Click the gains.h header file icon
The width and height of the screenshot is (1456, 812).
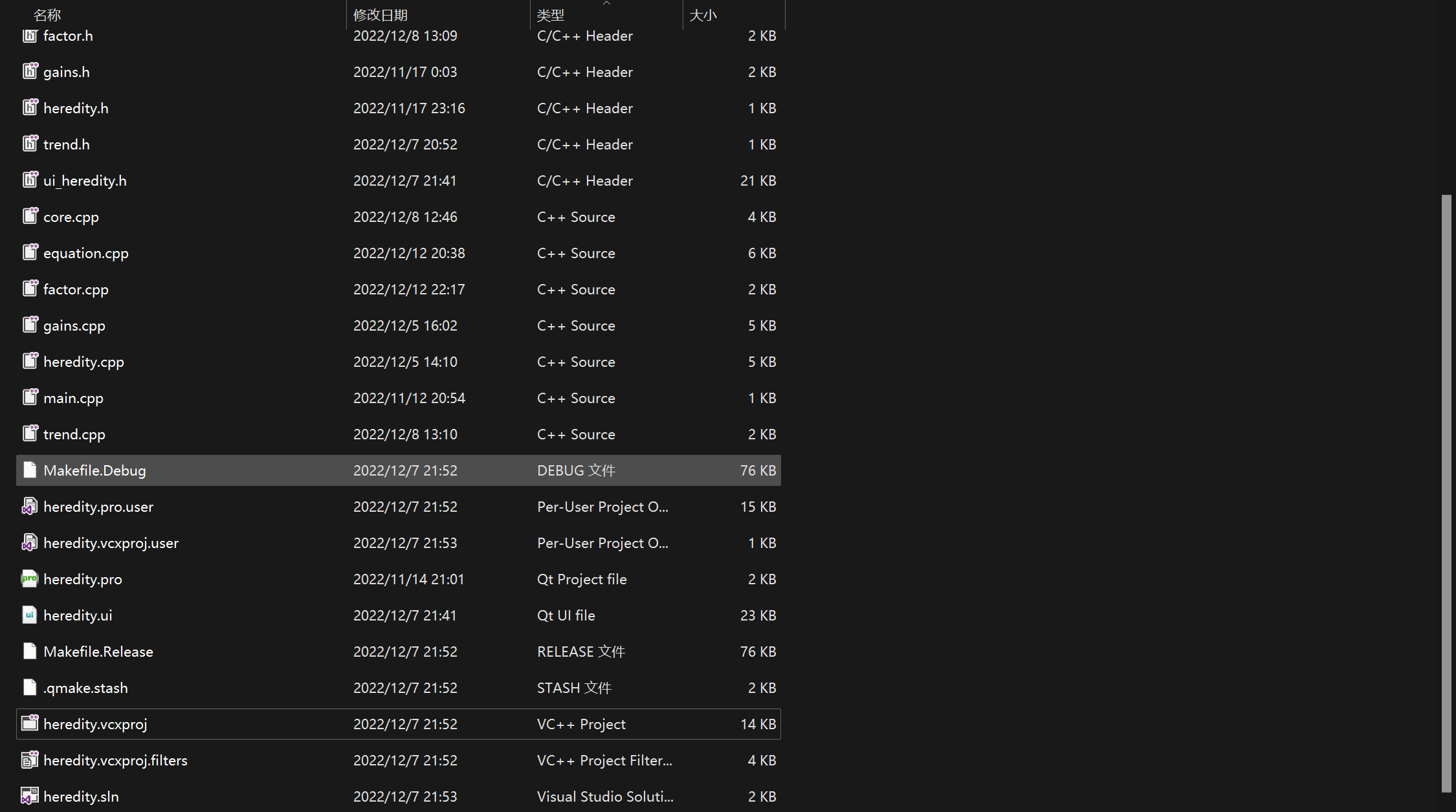click(30, 71)
